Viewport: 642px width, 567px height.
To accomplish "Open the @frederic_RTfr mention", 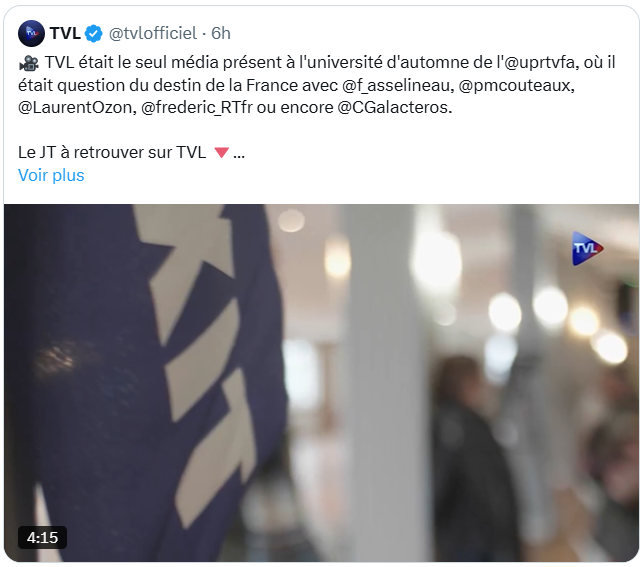I will tap(197, 107).
